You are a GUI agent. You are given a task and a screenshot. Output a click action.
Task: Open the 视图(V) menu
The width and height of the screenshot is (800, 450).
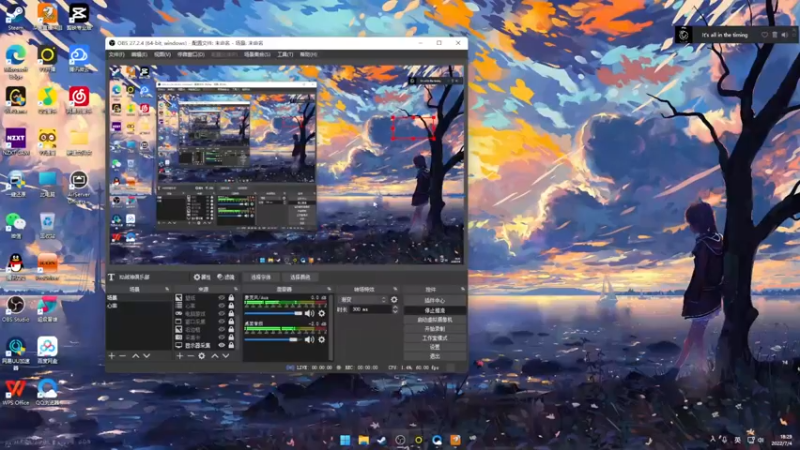click(162, 54)
